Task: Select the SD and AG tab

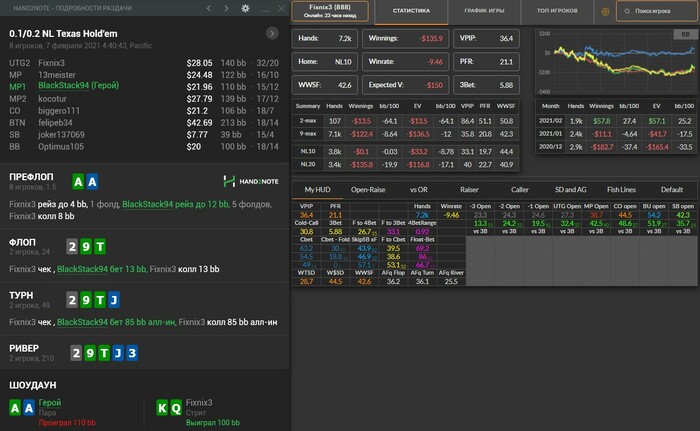Action: tap(571, 190)
